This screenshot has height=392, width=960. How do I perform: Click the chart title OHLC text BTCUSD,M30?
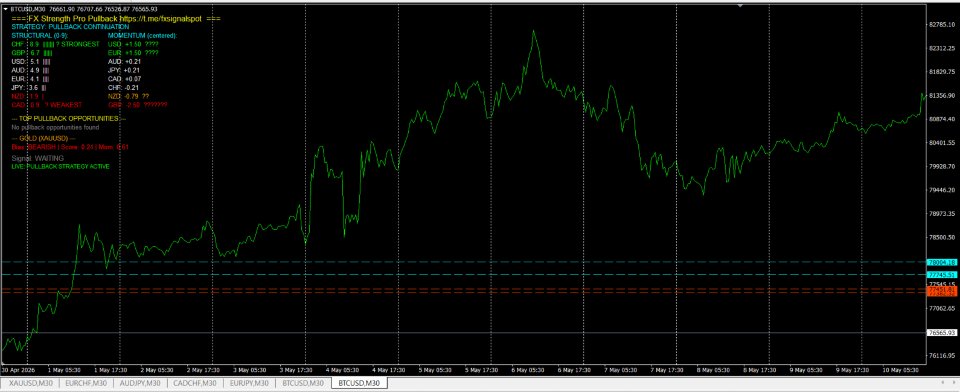(84, 9)
